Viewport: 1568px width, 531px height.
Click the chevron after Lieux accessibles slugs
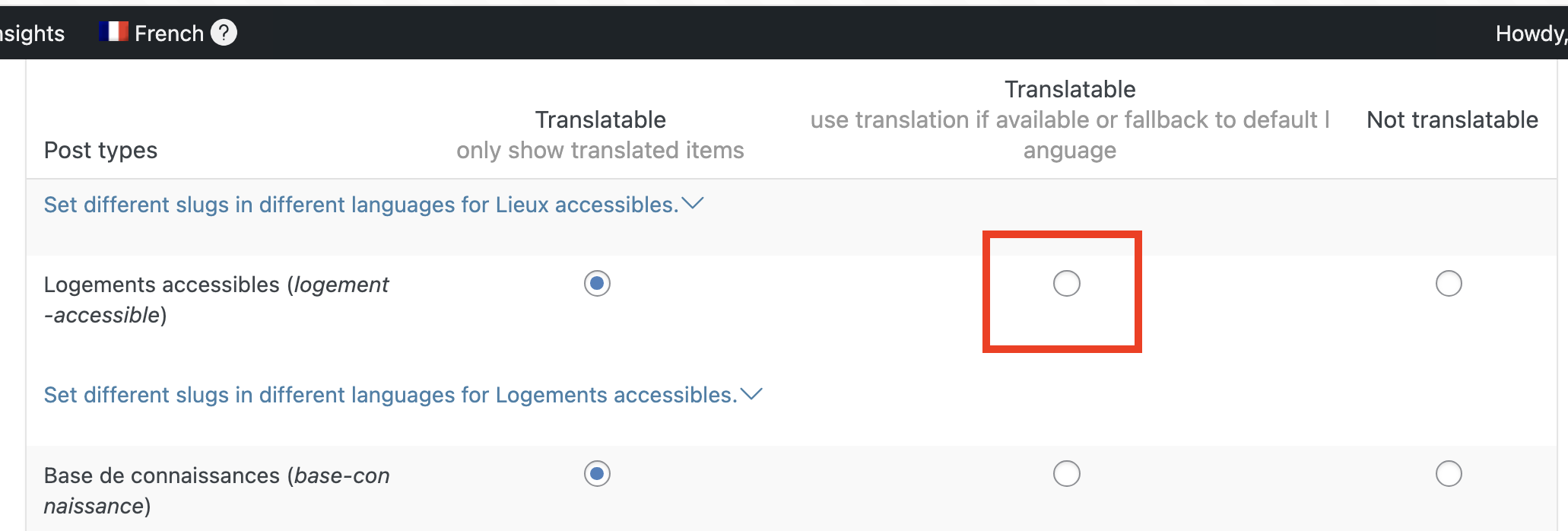coord(693,204)
